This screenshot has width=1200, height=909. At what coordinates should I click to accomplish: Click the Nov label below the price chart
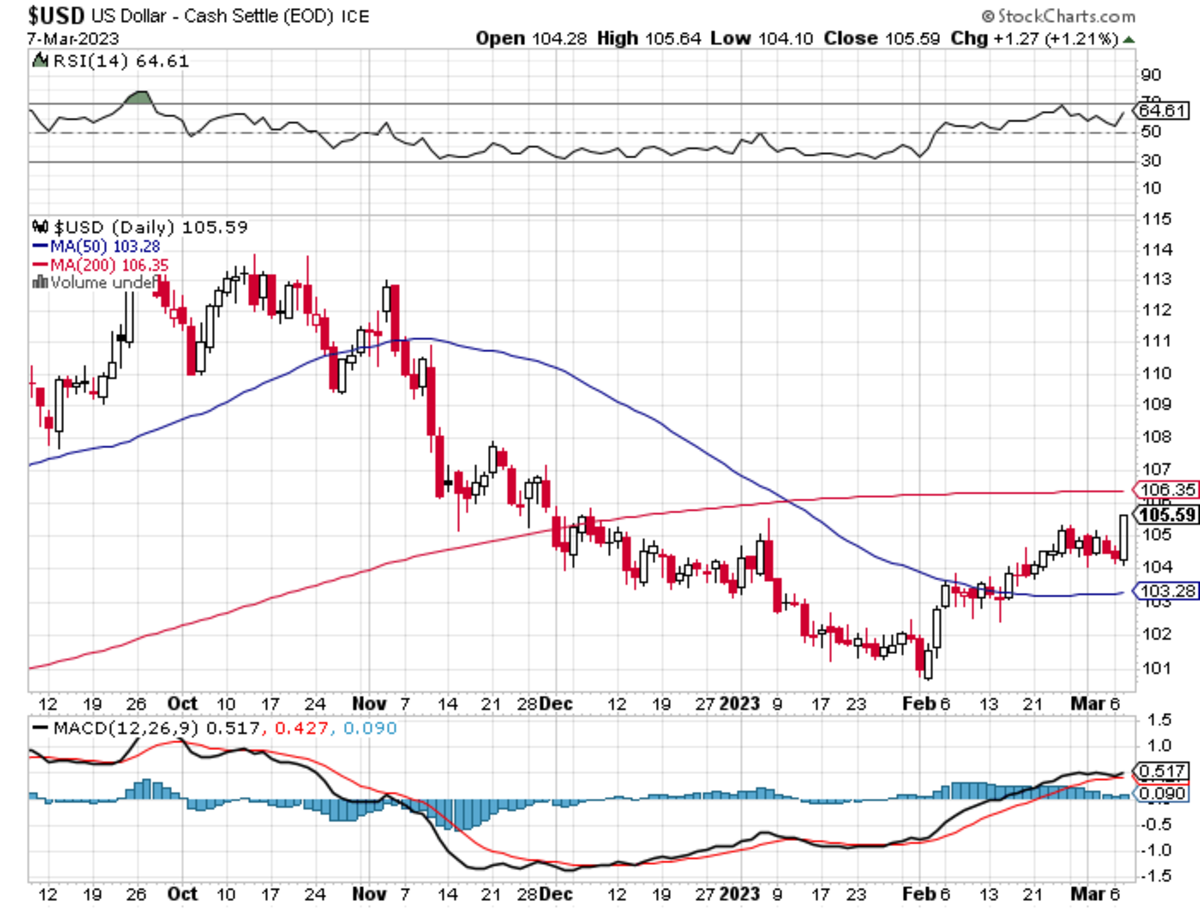coord(370,703)
